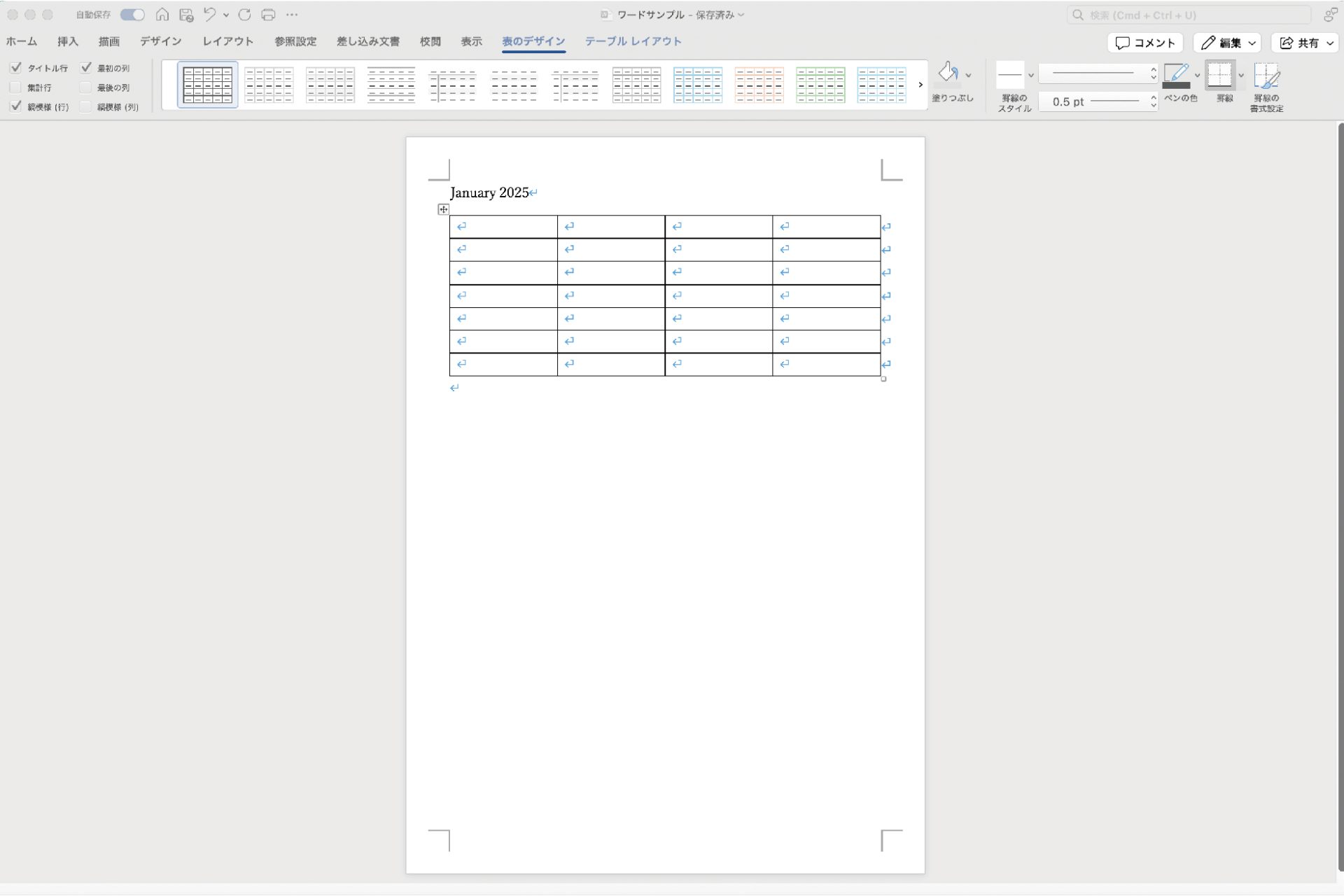Click the undo arrow icon

coord(209,15)
